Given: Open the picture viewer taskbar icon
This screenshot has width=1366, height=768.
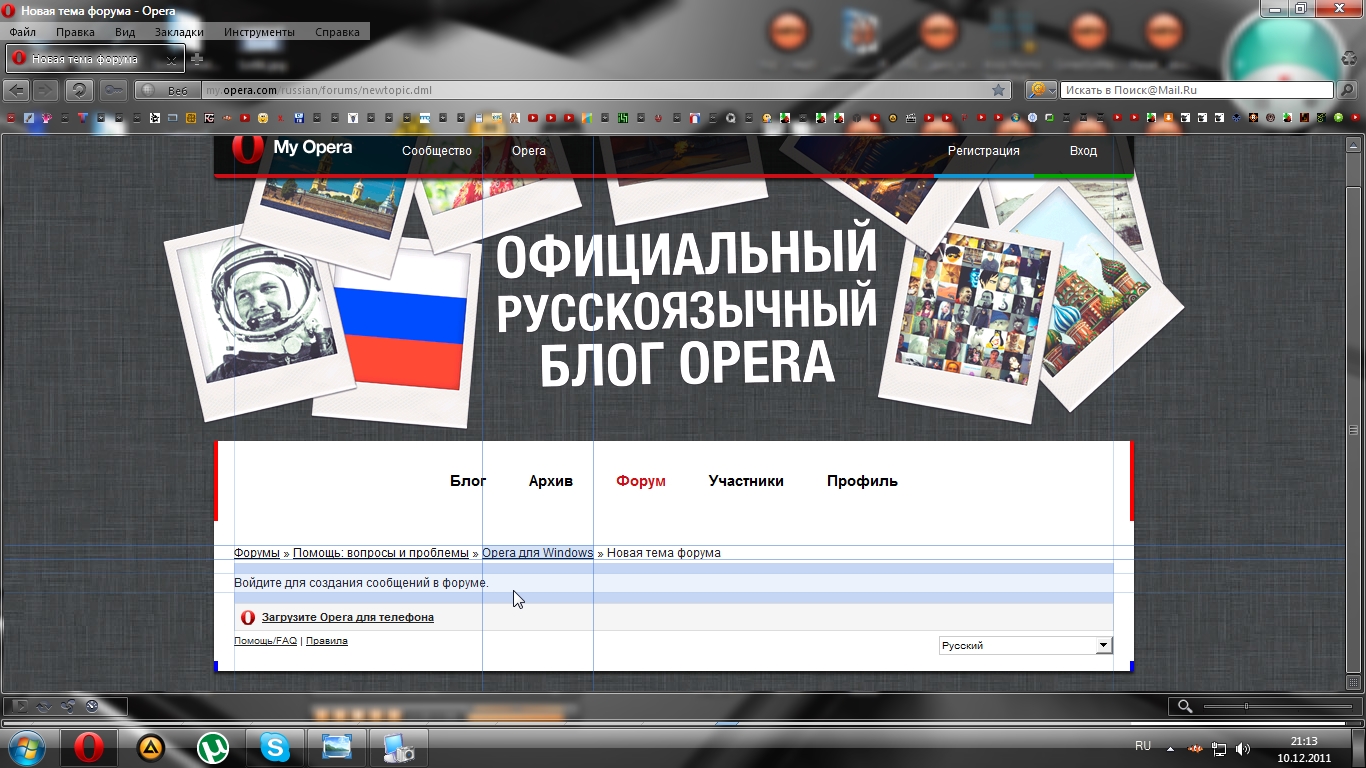Looking at the screenshot, I should [x=337, y=747].
